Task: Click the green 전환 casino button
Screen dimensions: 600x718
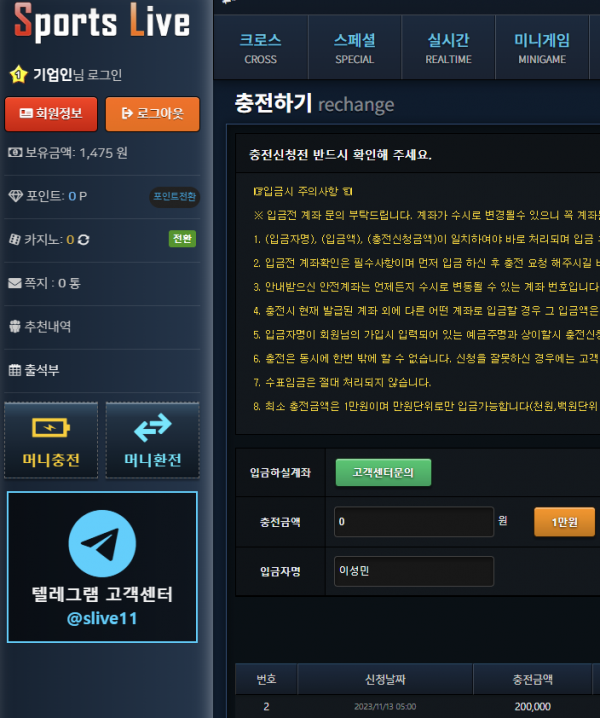Action: point(182,239)
